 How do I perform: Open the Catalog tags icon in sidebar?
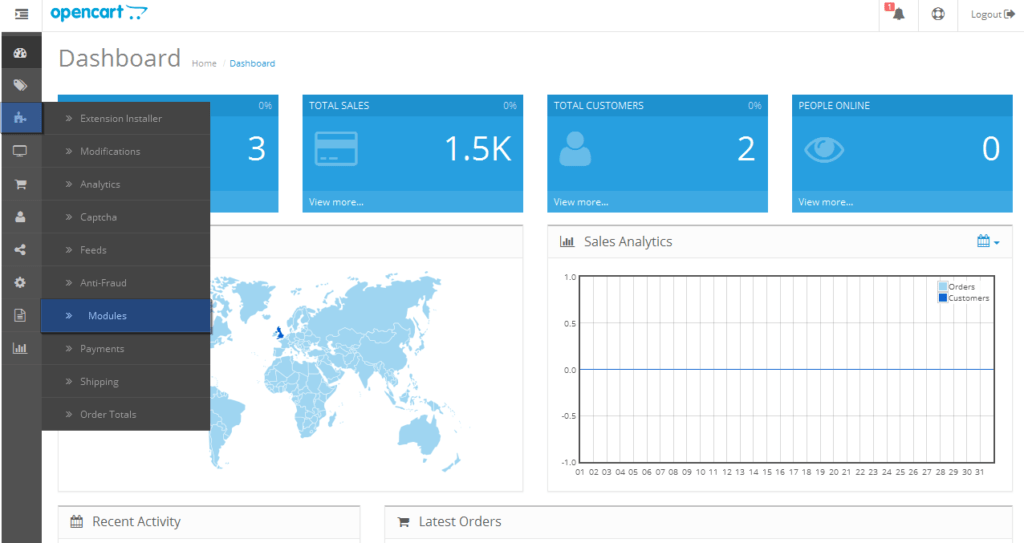point(20,85)
